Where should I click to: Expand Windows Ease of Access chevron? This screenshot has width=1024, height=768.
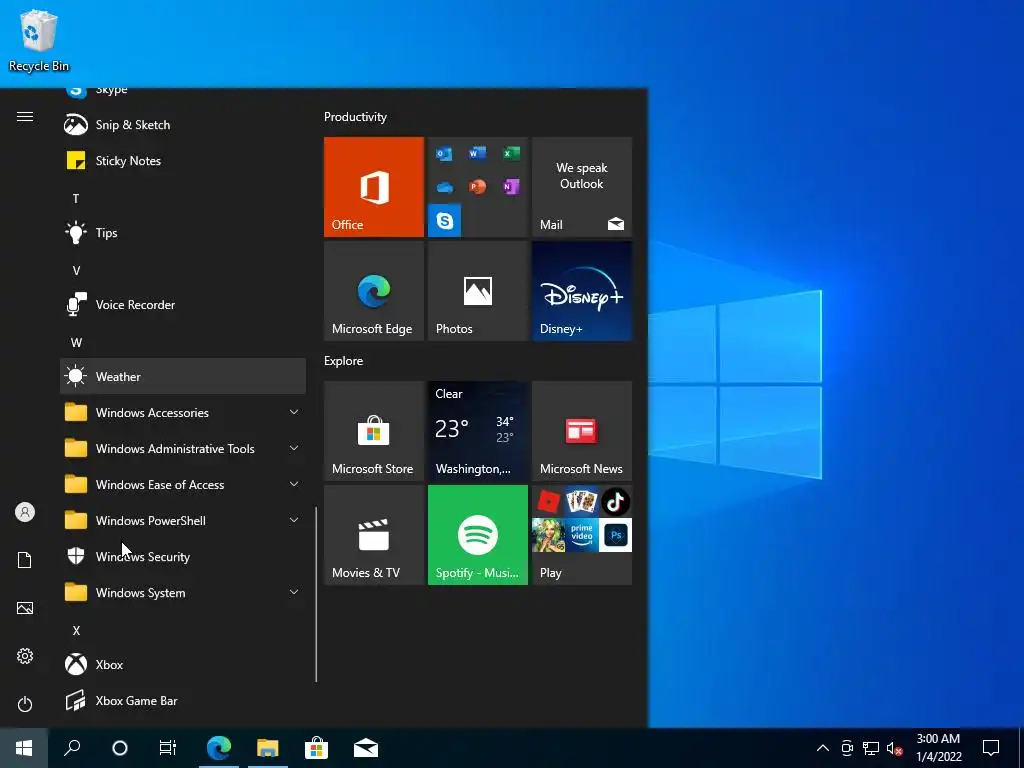click(294, 484)
